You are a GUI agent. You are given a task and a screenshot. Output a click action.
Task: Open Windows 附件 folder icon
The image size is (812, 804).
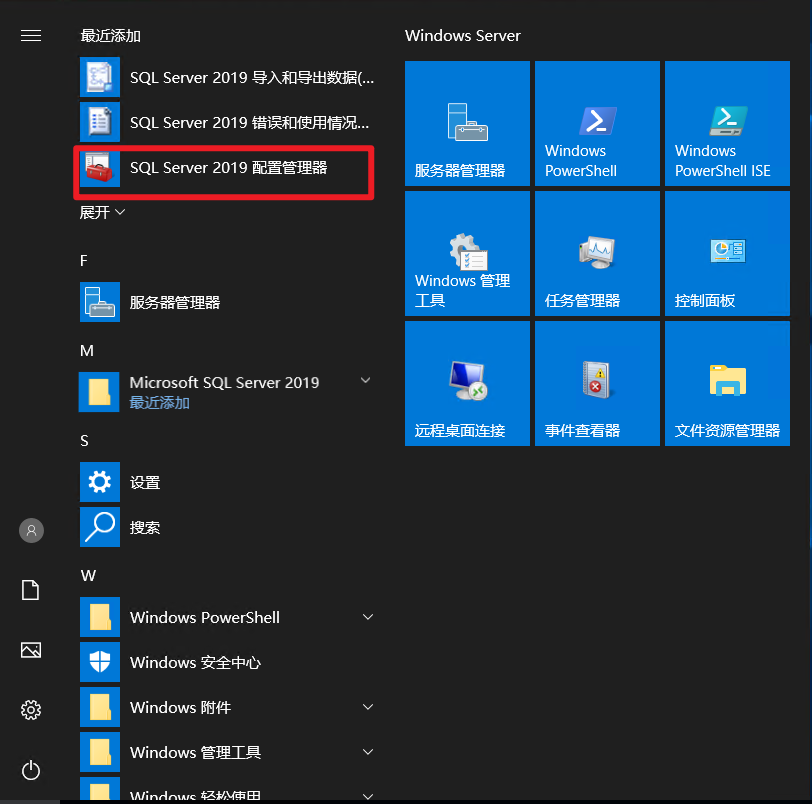coord(99,707)
